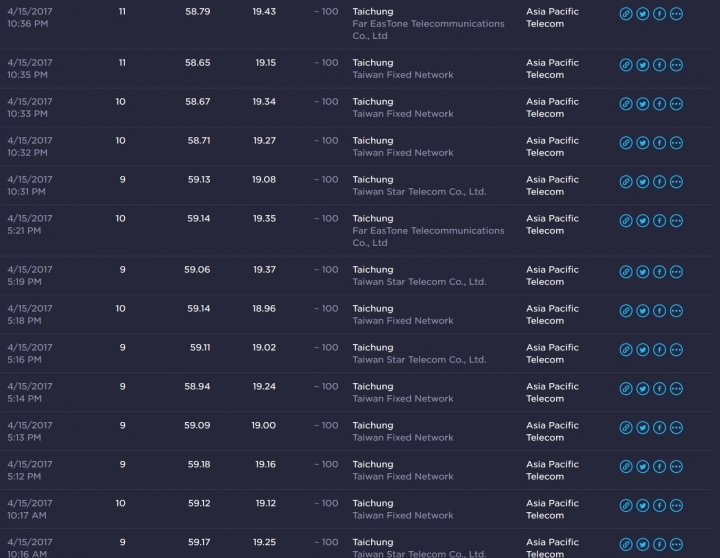The height and width of the screenshot is (558, 720).
Task: Share the 5:13 PM result on Facebook
Action: (659, 428)
